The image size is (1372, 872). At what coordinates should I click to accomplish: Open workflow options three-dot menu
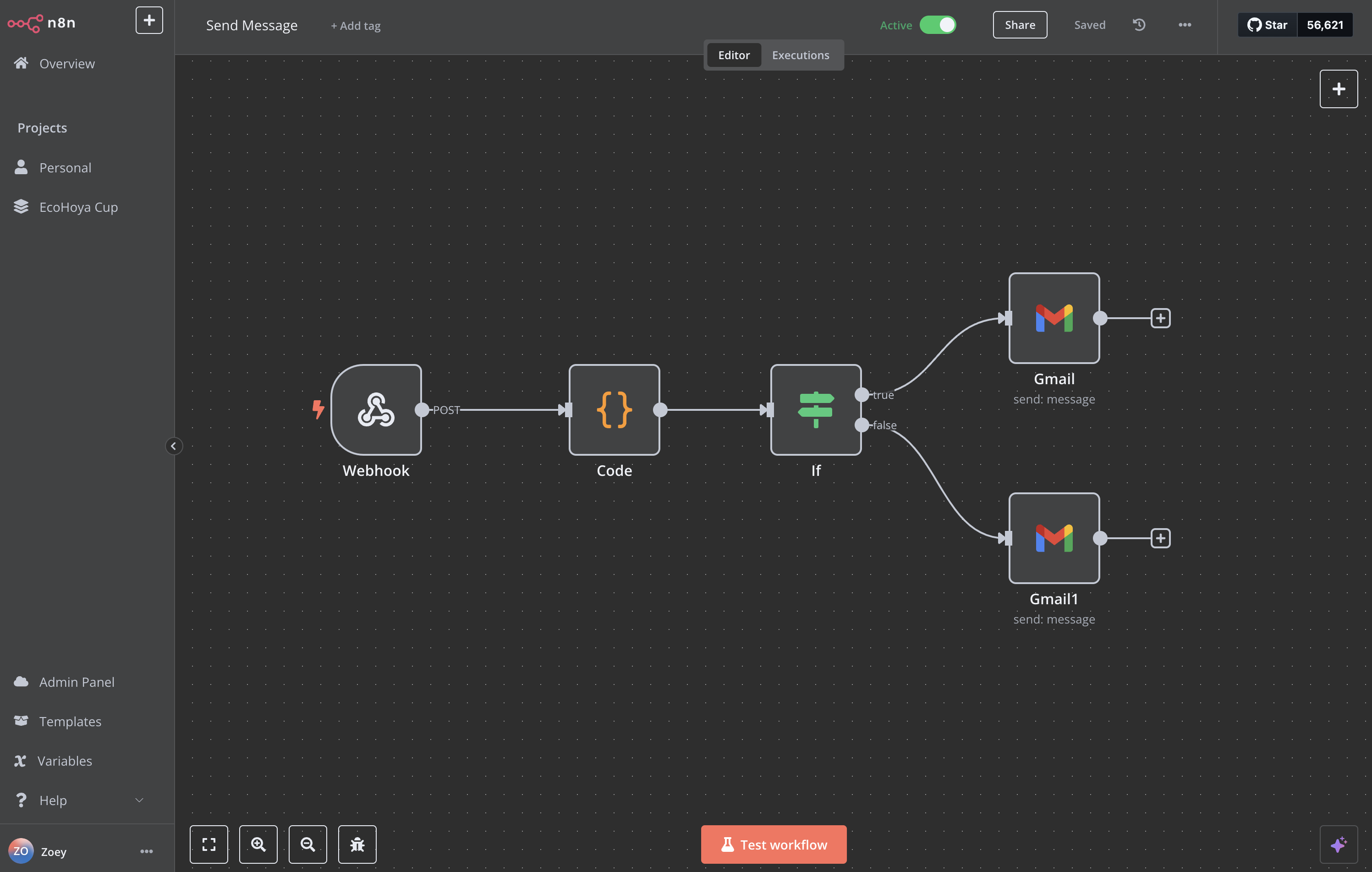[x=1185, y=24]
